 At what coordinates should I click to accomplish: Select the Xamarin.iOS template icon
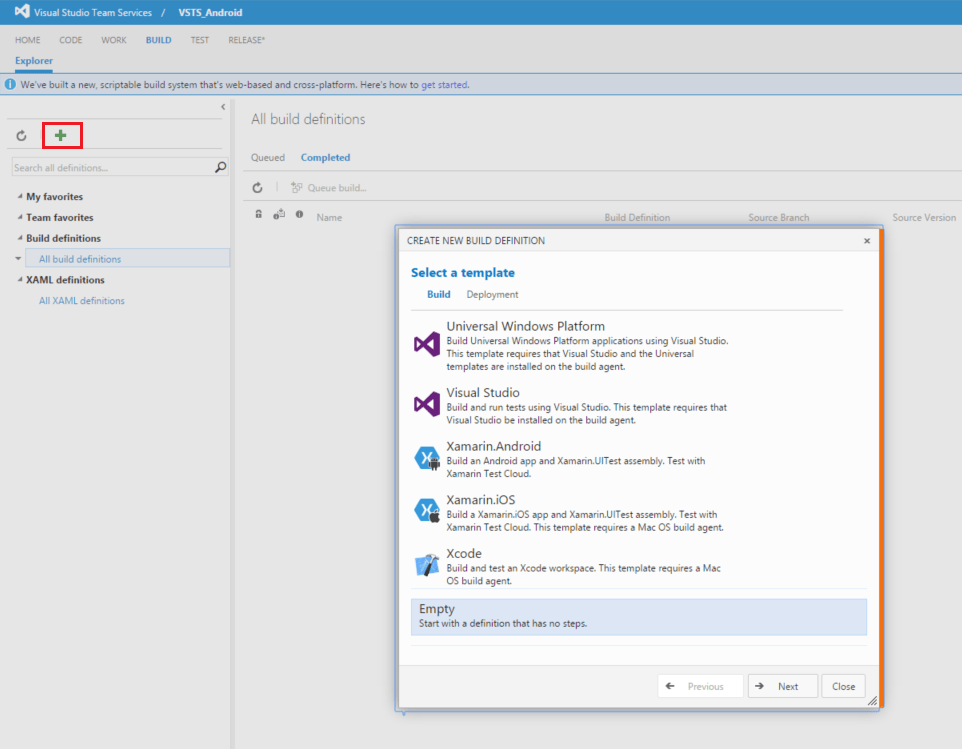427,511
